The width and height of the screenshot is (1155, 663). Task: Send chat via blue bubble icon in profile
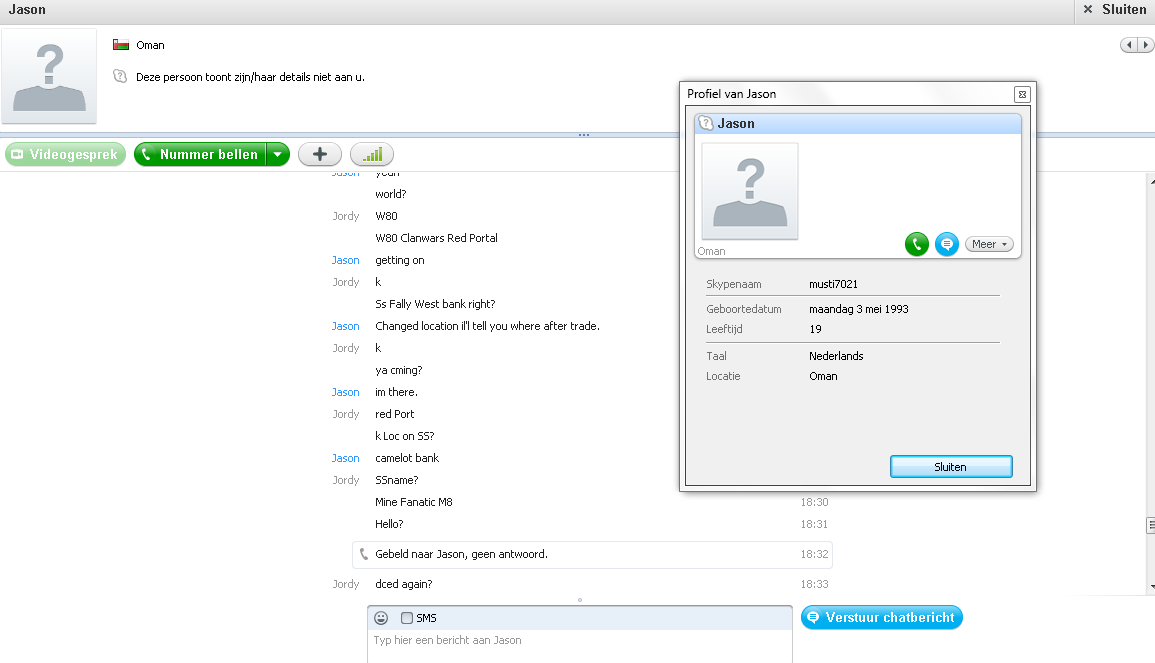pyautogui.click(x=947, y=244)
